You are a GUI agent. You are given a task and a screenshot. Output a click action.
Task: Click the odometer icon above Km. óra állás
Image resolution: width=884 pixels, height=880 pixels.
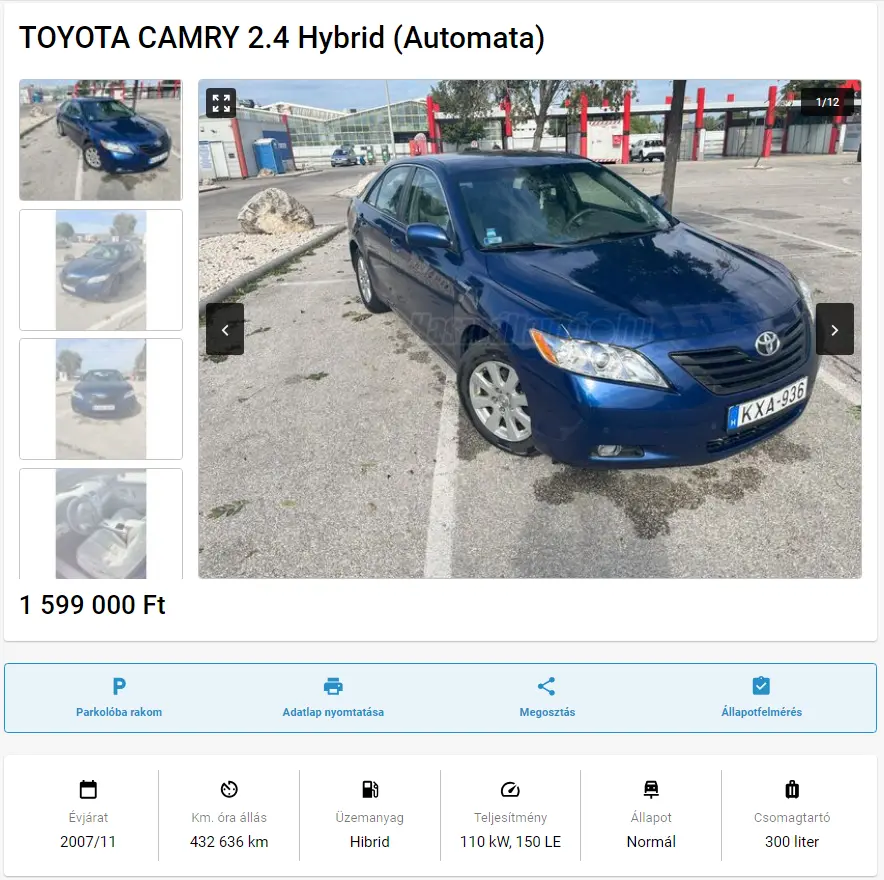point(229,789)
